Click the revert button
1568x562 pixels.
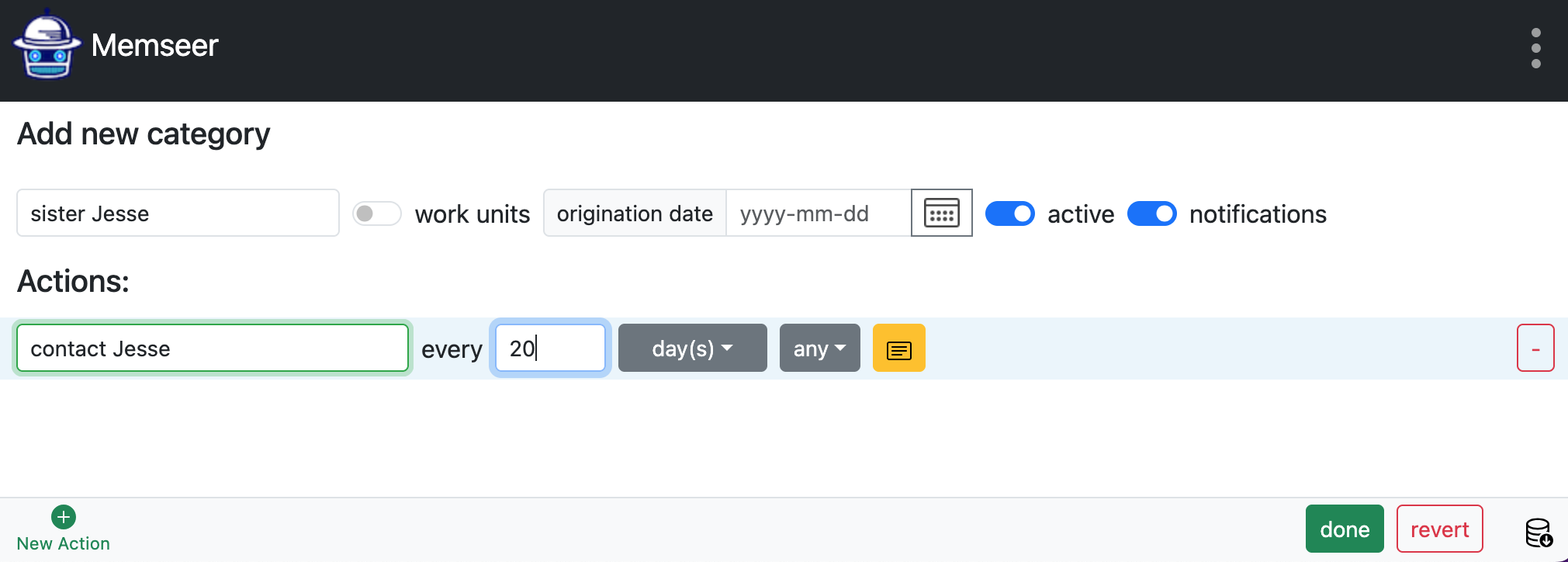click(x=1439, y=529)
